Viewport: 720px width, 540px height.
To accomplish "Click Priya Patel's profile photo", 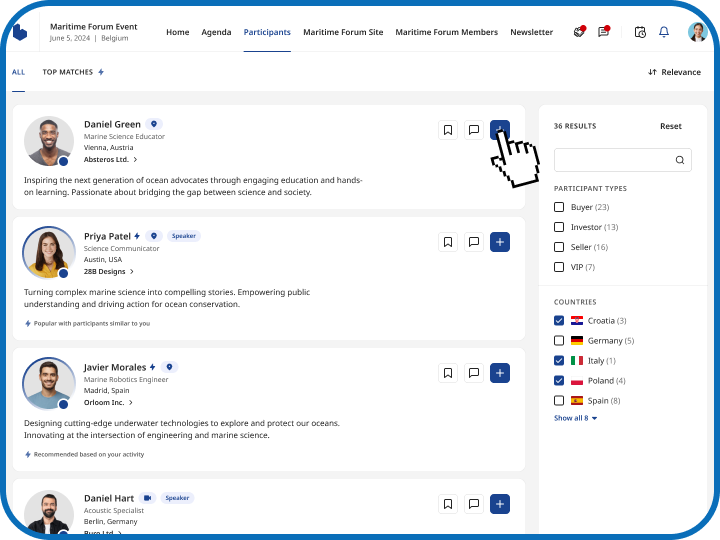I will pos(49,252).
